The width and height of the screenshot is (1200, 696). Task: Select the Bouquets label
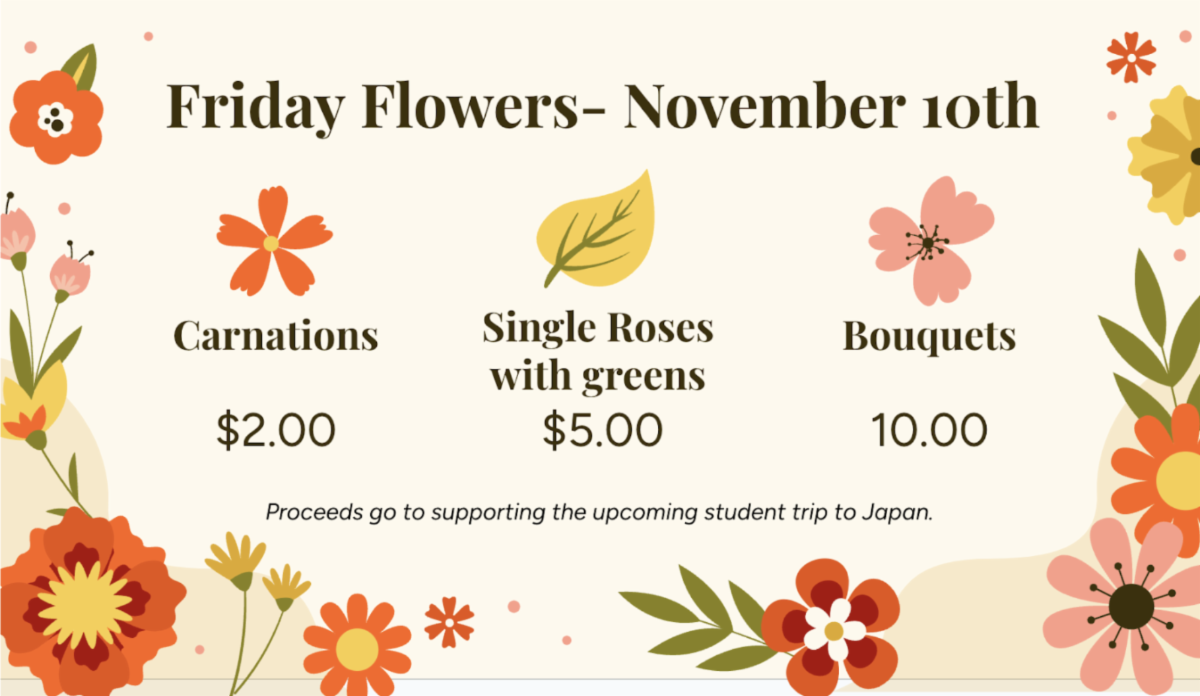(930, 336)
